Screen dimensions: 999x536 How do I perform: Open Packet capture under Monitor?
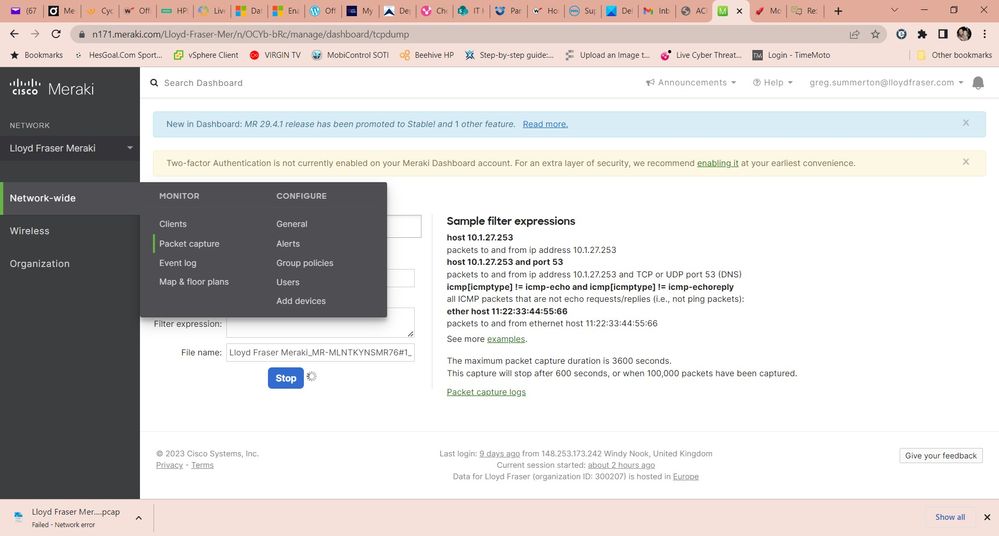(189, 243)
